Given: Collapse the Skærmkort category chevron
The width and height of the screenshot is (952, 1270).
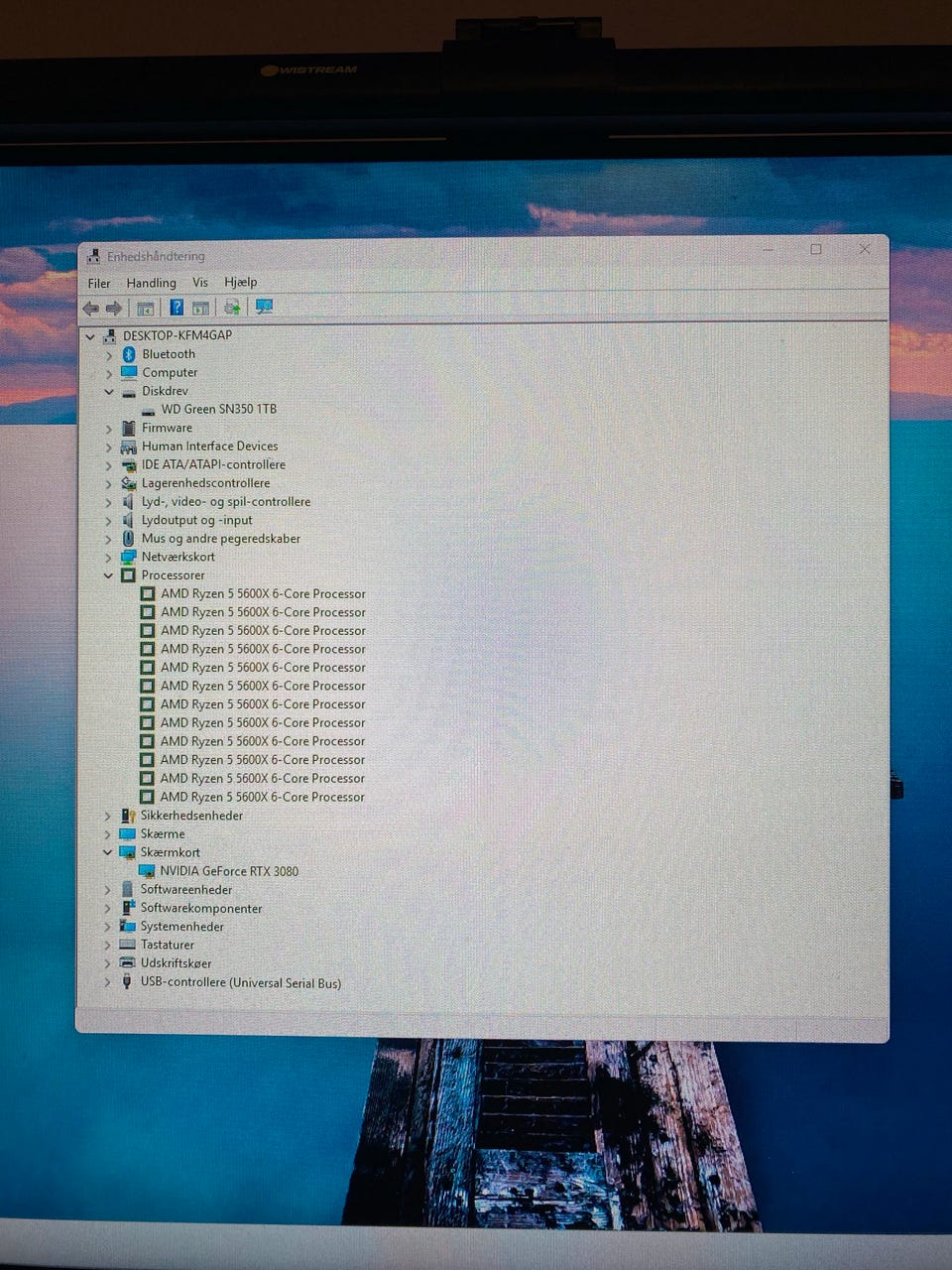Looking at the screenshot, I should [x=107, y=852].
